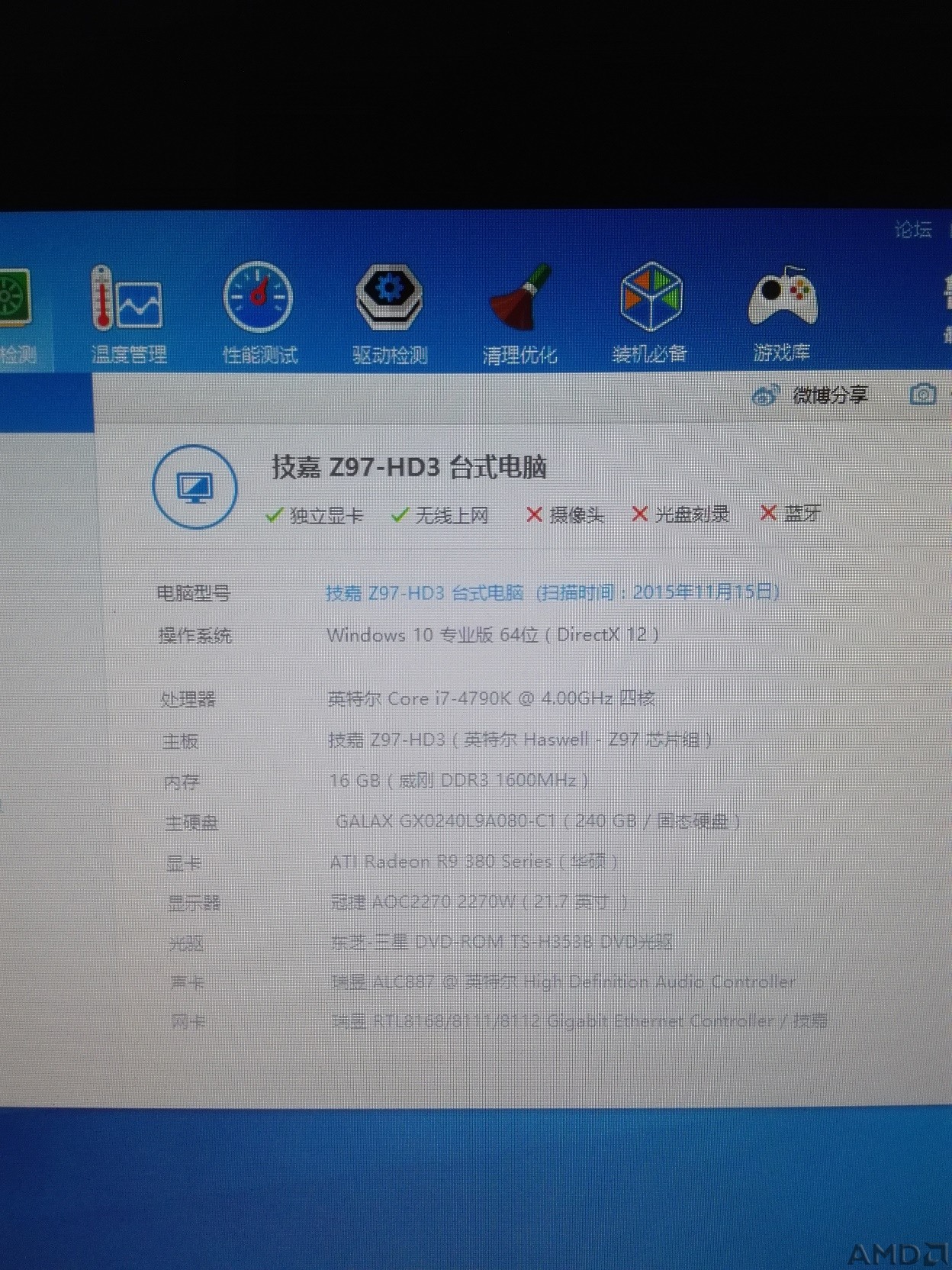Screen dimensions: 952x1270
Task: Click the 主硬盘 row label
Action: [191, 822]
